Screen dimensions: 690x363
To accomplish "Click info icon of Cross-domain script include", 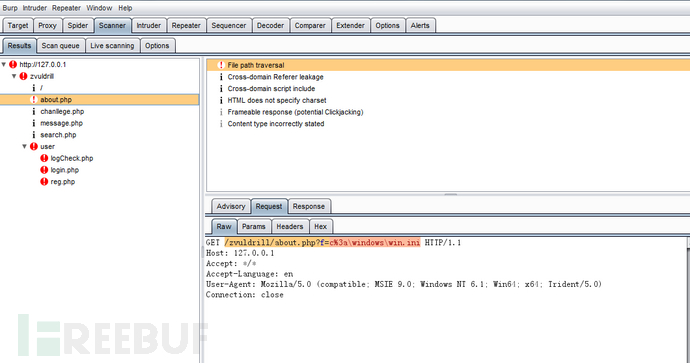I will click(x=221, y=88).
